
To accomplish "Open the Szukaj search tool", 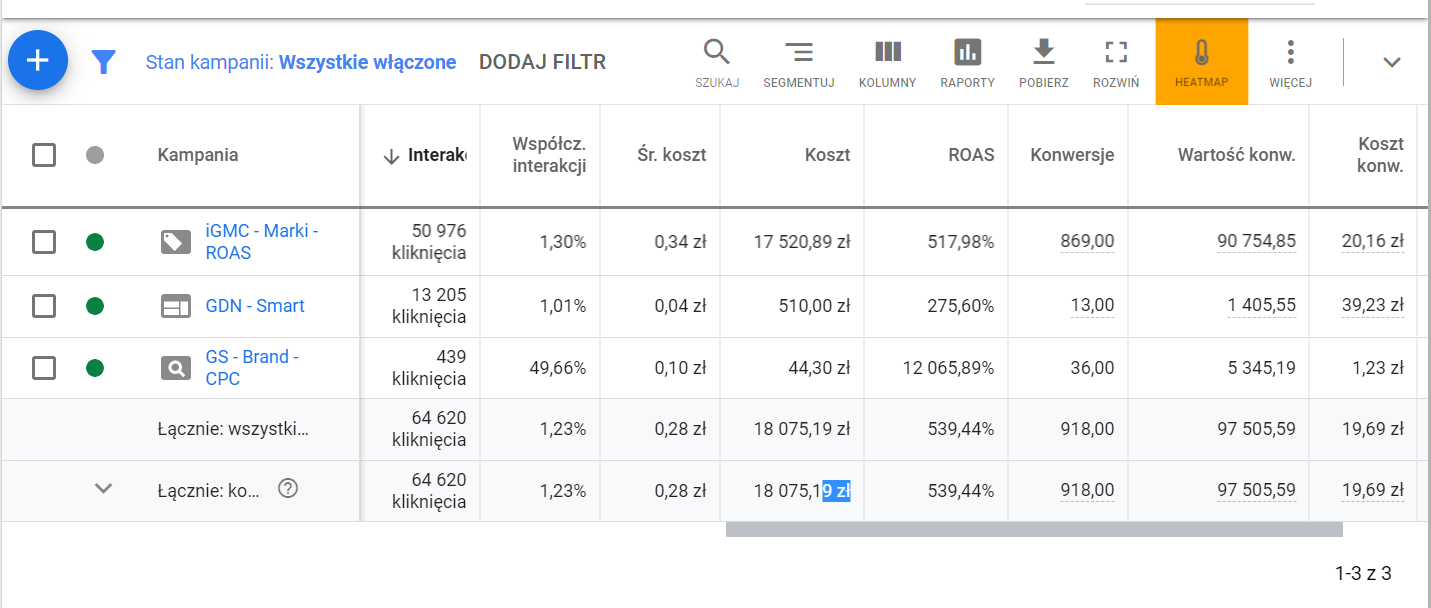I will click(717, 62).
